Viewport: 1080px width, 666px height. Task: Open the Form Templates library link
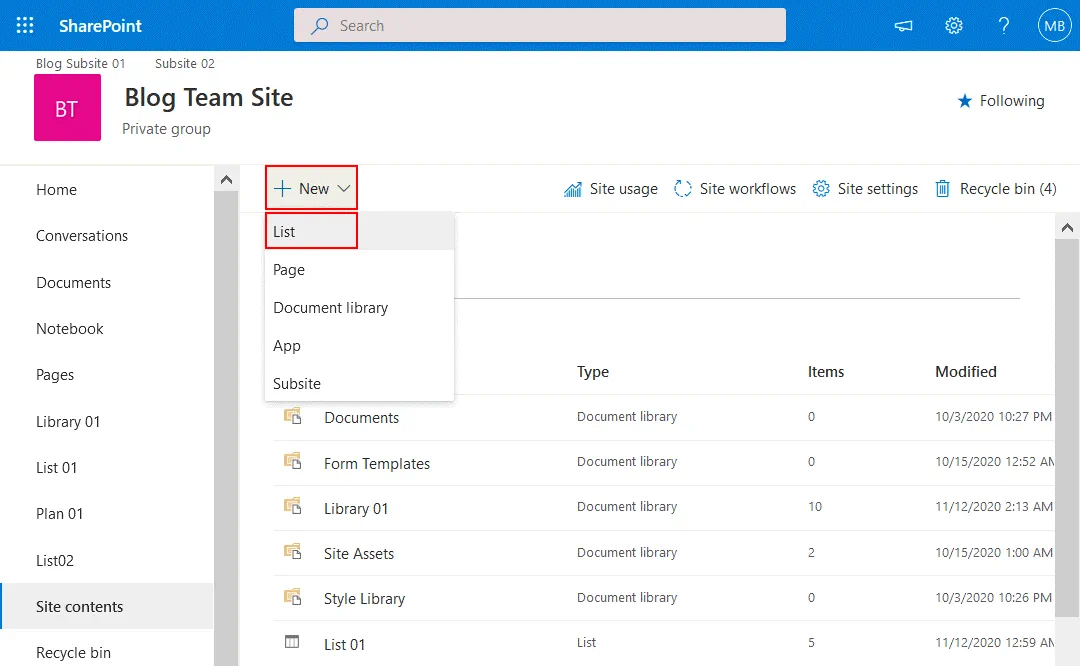pyautogui.click(x=377, y=464)
